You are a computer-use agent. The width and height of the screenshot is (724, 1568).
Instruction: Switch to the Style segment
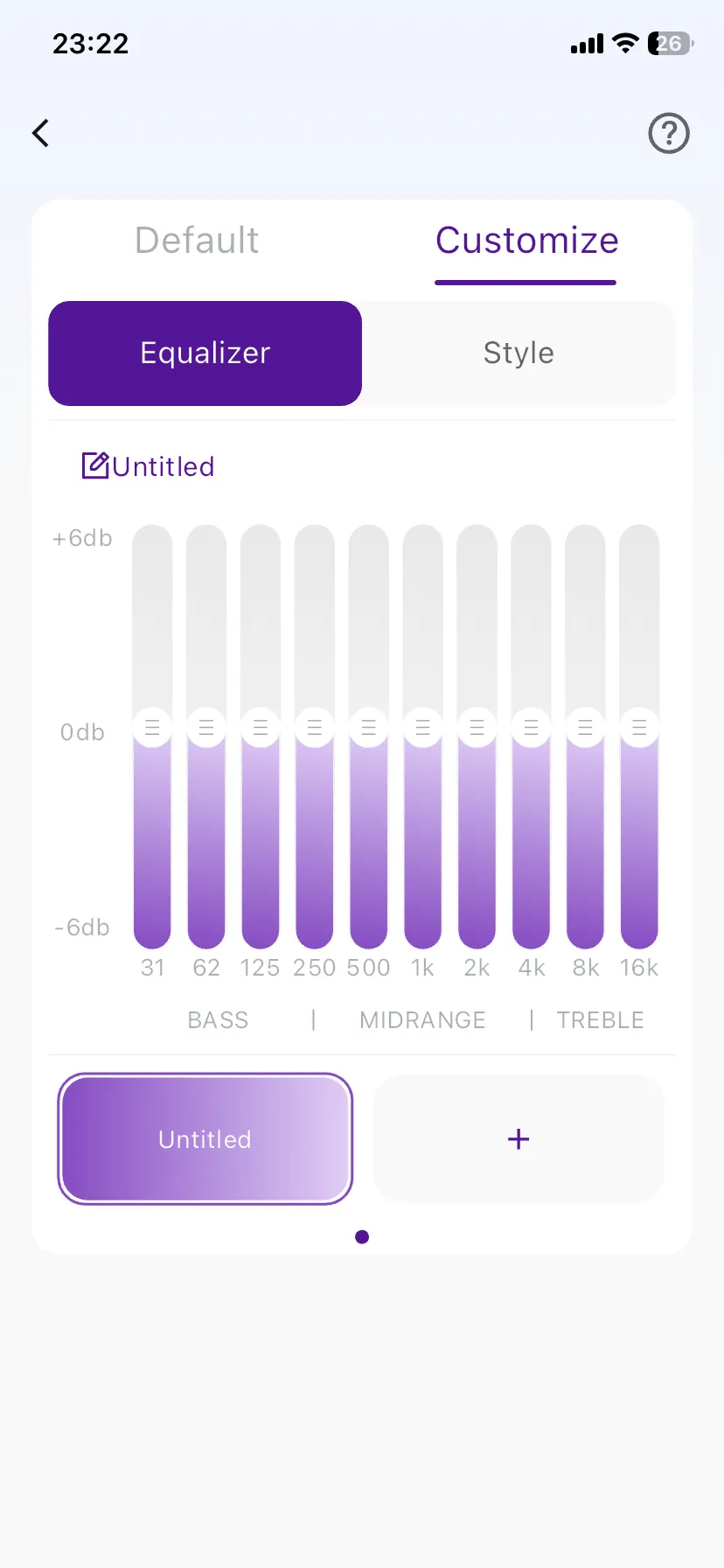[519, 353]
